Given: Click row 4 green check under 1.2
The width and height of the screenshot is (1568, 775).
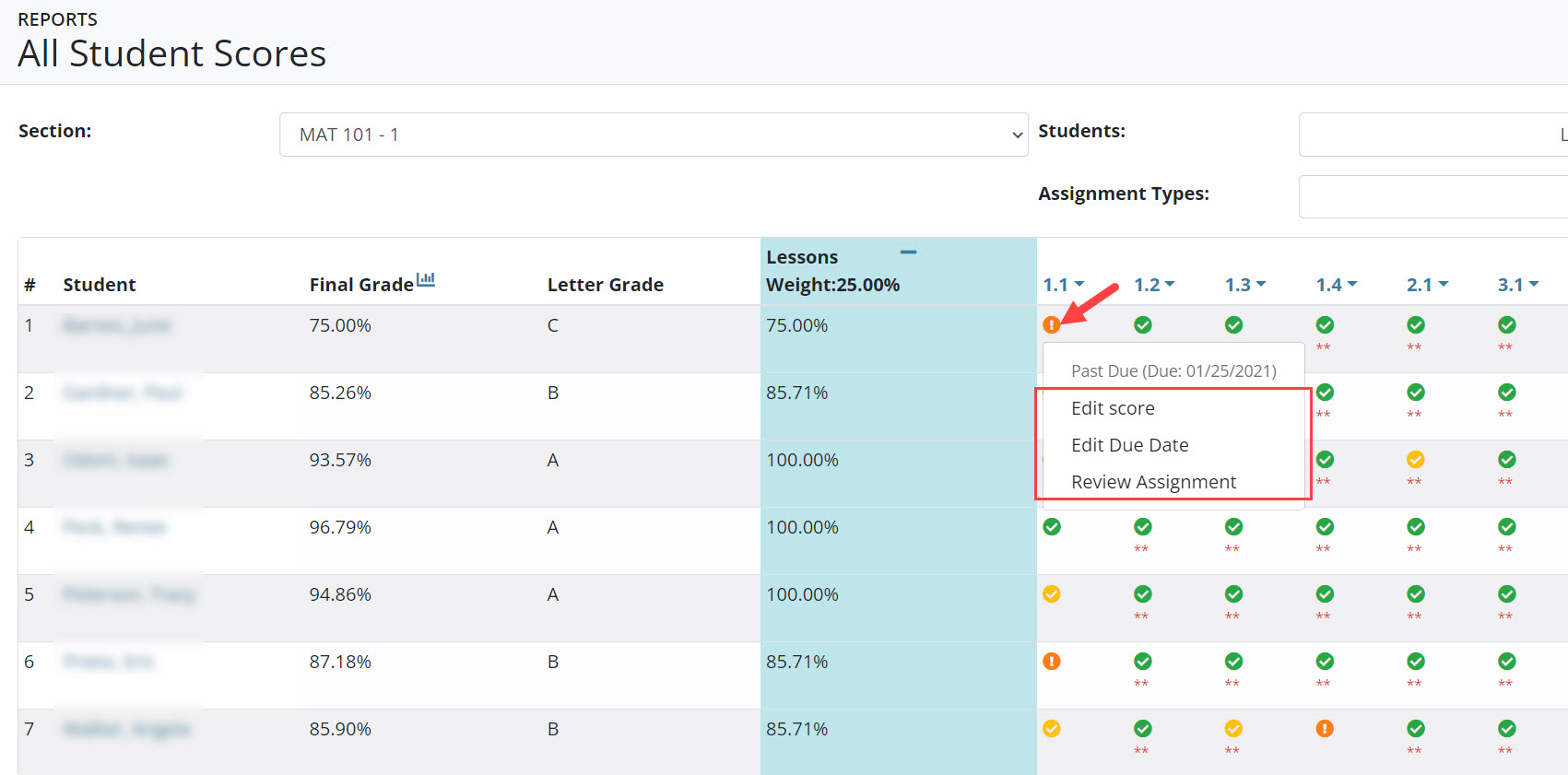Looking at the screenshot, I should (1143, 526).
